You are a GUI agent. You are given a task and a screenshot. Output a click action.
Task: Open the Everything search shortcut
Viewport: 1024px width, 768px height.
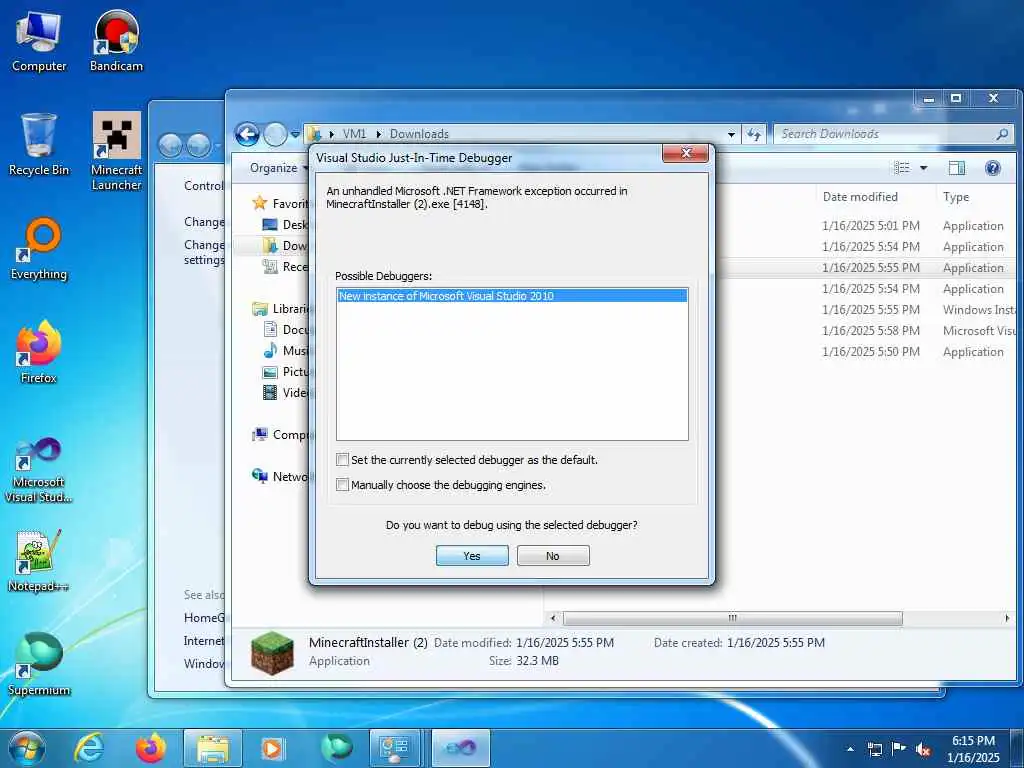pyautogui.click(x=39, y=249)
